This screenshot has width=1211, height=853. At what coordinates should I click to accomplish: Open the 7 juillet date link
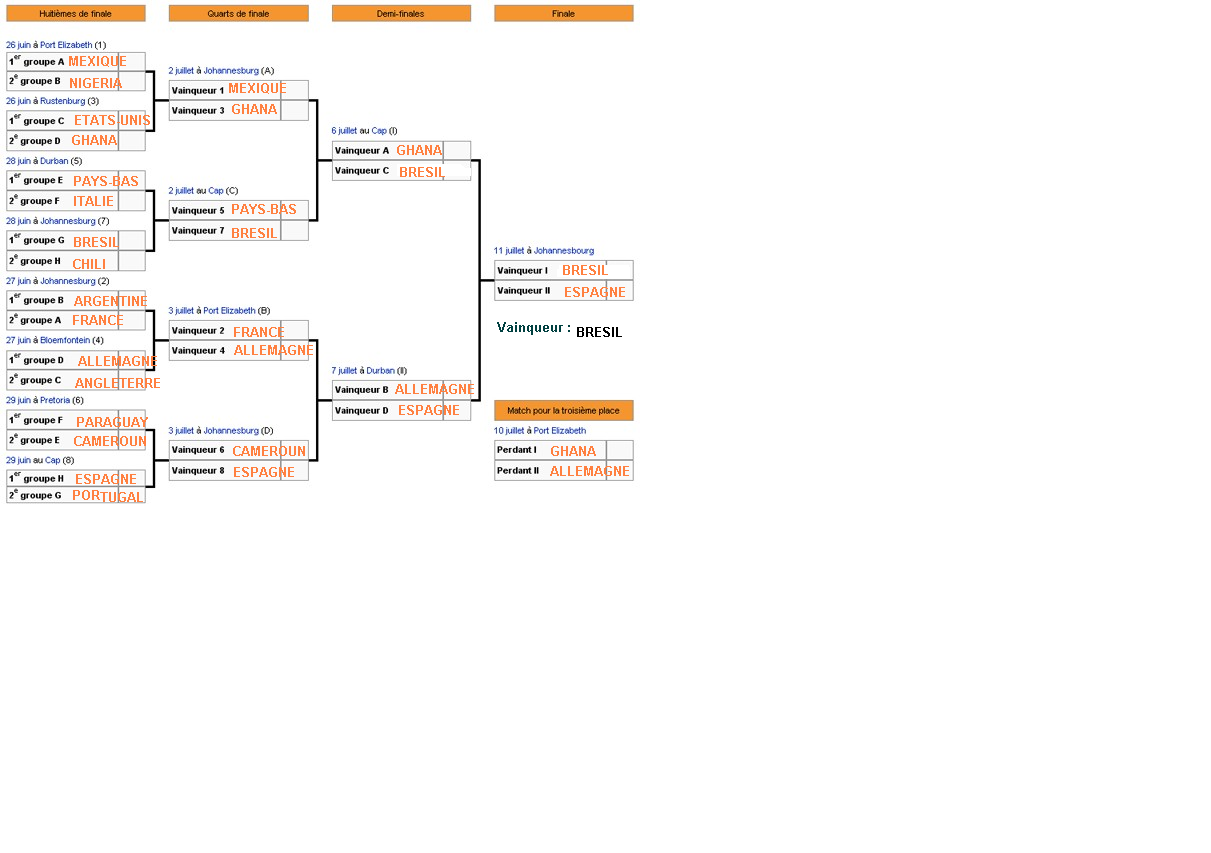coord(344,371)
